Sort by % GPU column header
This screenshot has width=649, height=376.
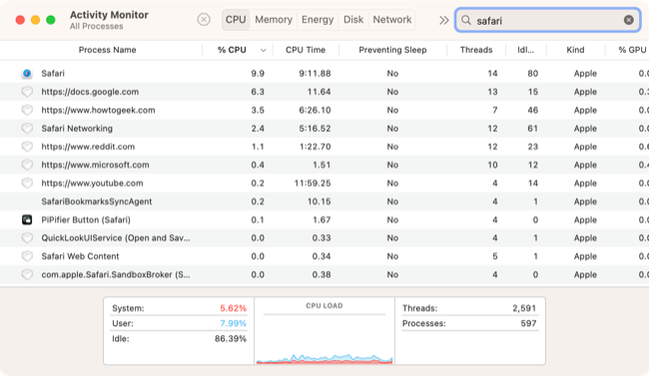click(632, 50)
